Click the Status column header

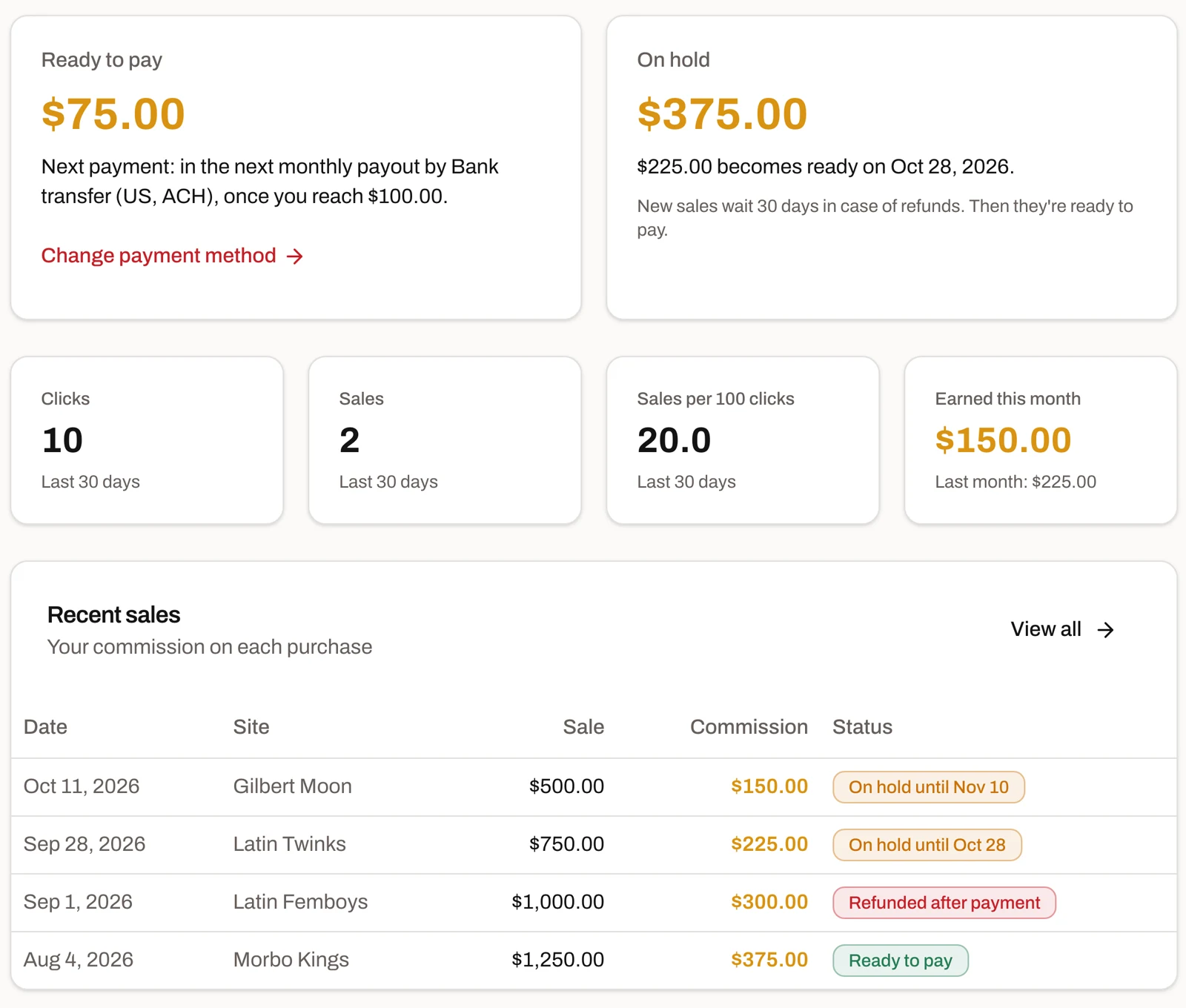862,727
